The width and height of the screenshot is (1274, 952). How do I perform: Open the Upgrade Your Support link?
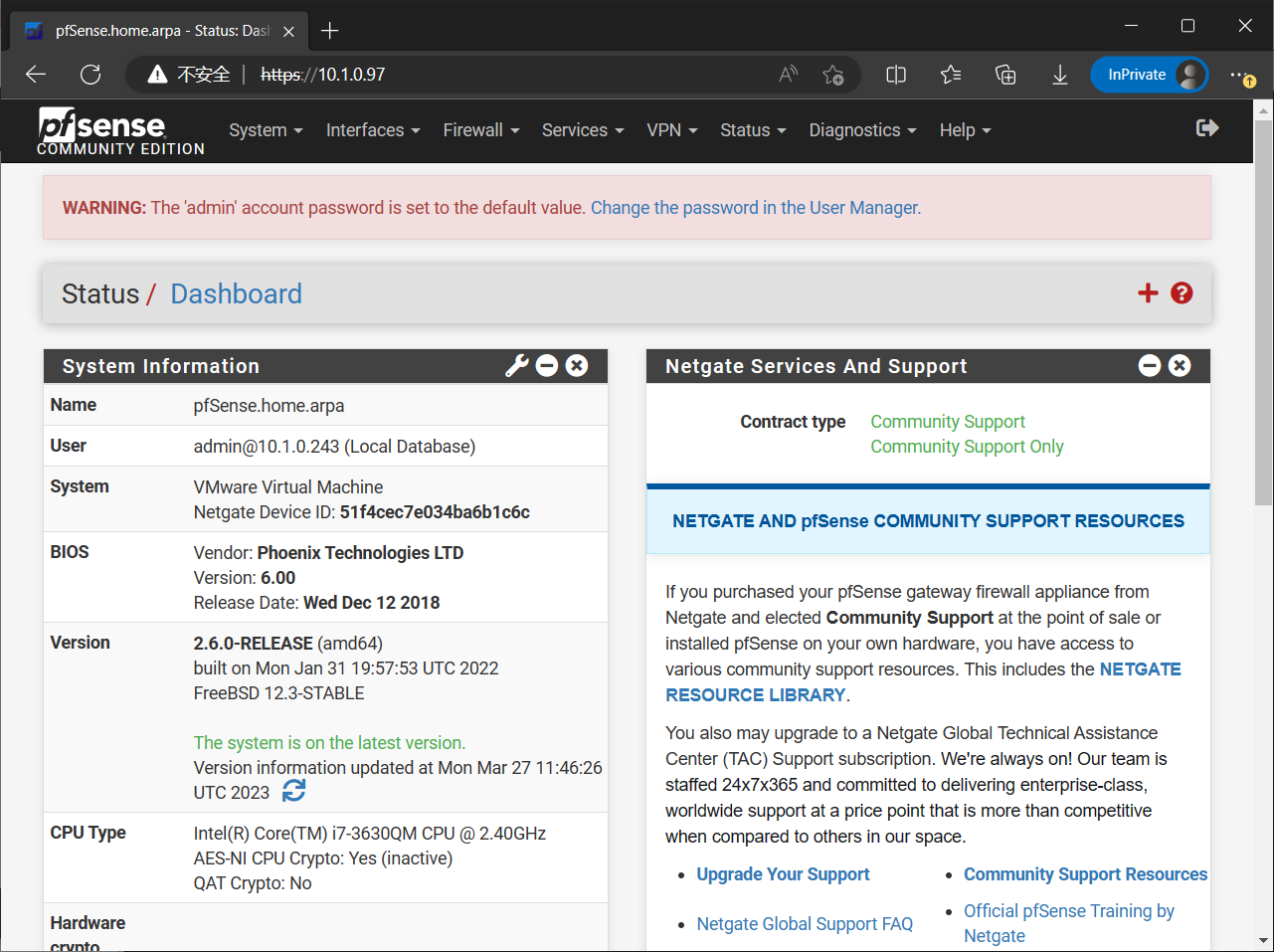783,874
